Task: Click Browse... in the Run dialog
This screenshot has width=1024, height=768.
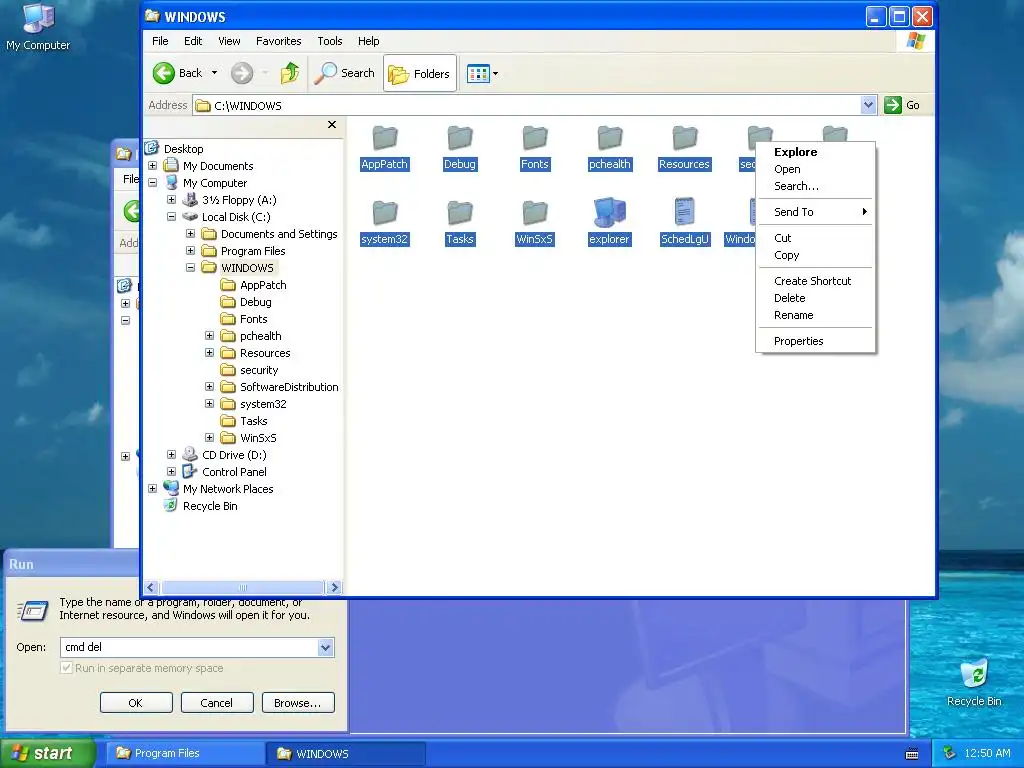Action: pos(298,703)
